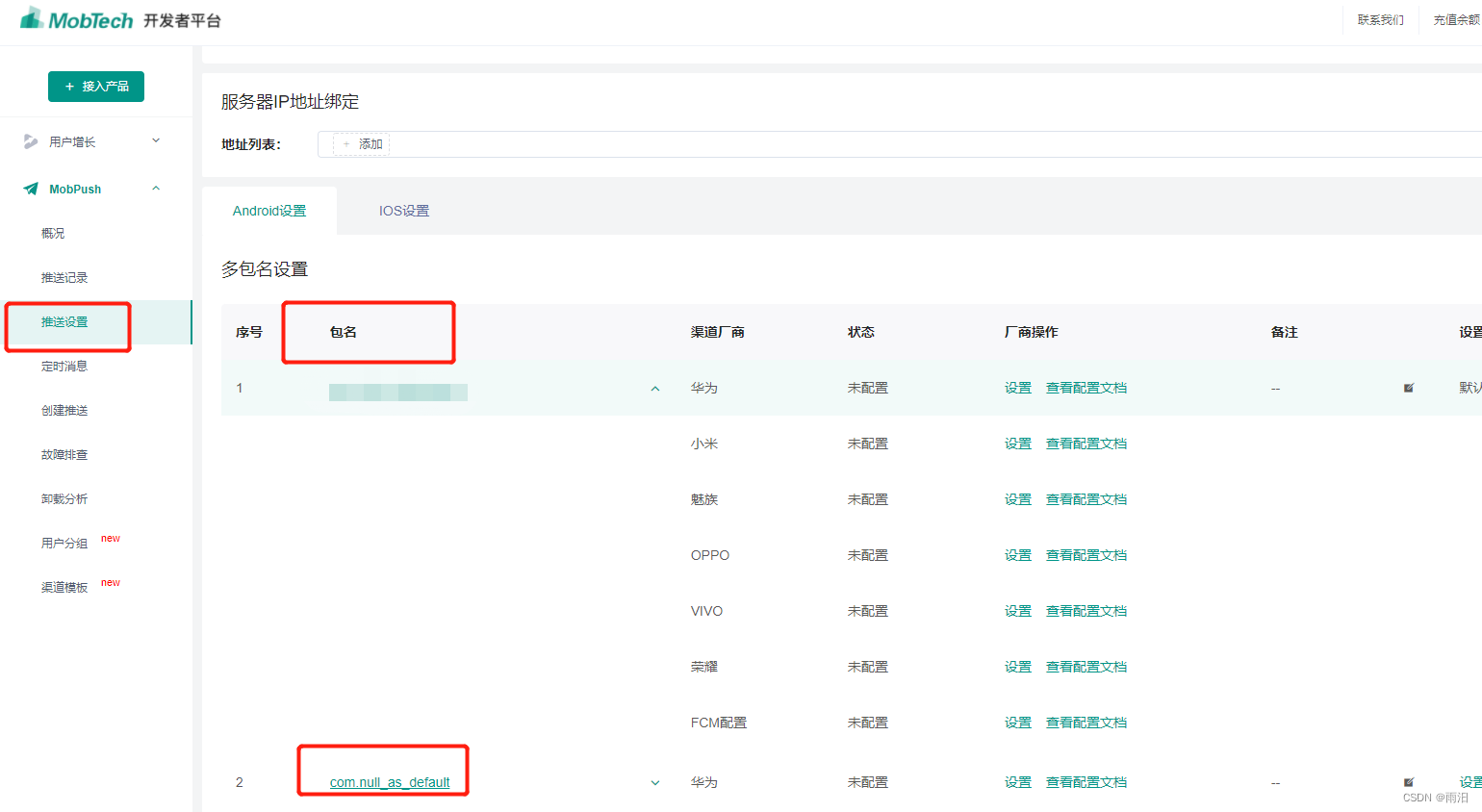Open 渠道模板 in the sidebar
Screen dimensions: 1482x812
(64, 587)
